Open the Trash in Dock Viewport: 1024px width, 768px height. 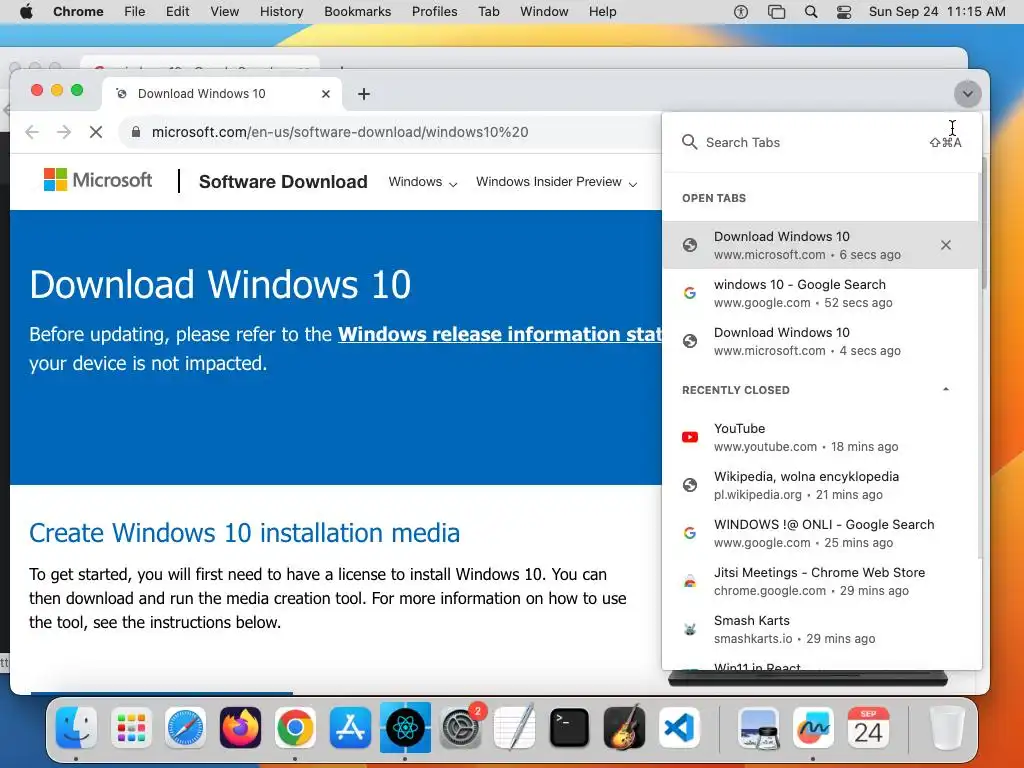click(947, 728)
